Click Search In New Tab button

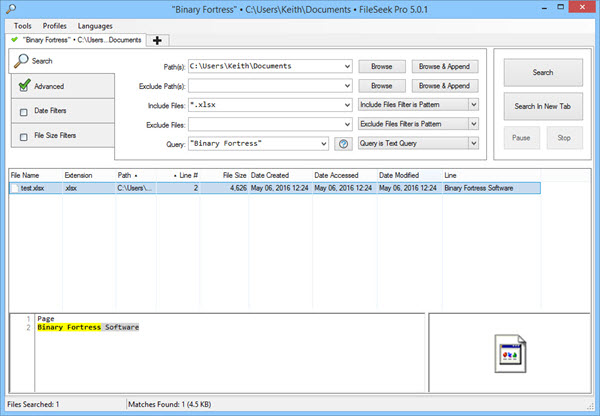pyautogui.click(x=543, y=106)
